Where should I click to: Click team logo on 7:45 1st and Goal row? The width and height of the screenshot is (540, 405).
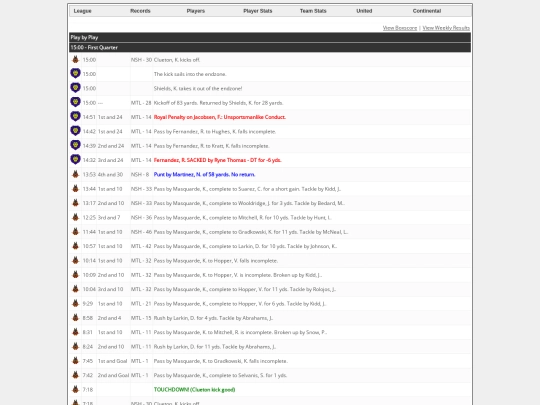(75, 361)
